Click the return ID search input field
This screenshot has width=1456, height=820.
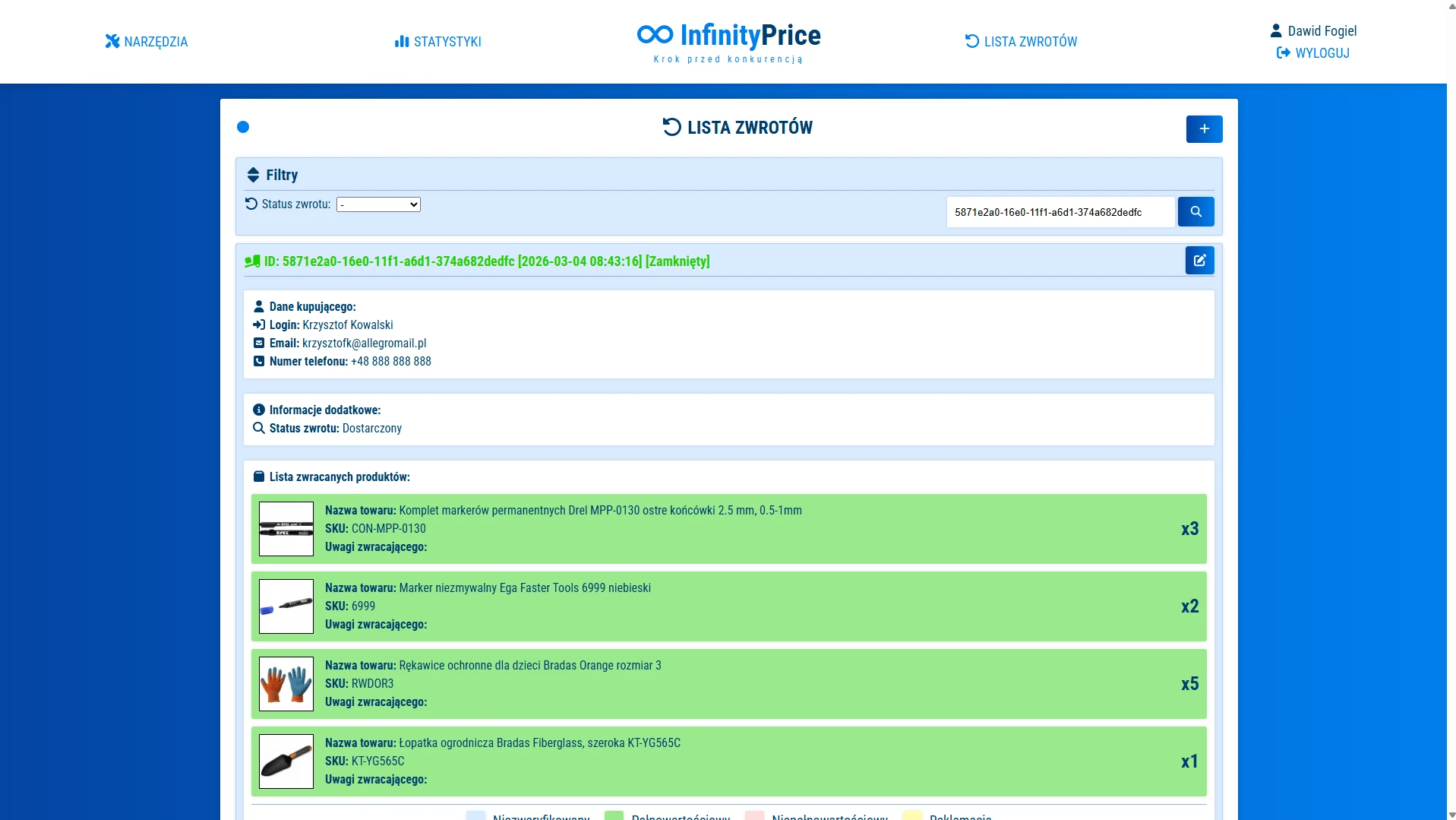coord(1059,212)
